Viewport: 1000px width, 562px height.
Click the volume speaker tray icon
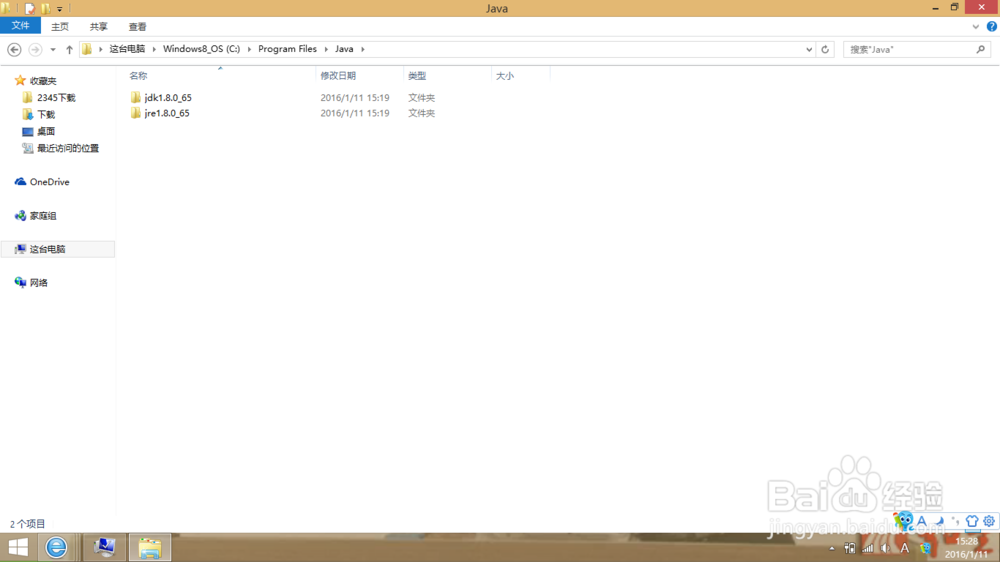[885, 548]
